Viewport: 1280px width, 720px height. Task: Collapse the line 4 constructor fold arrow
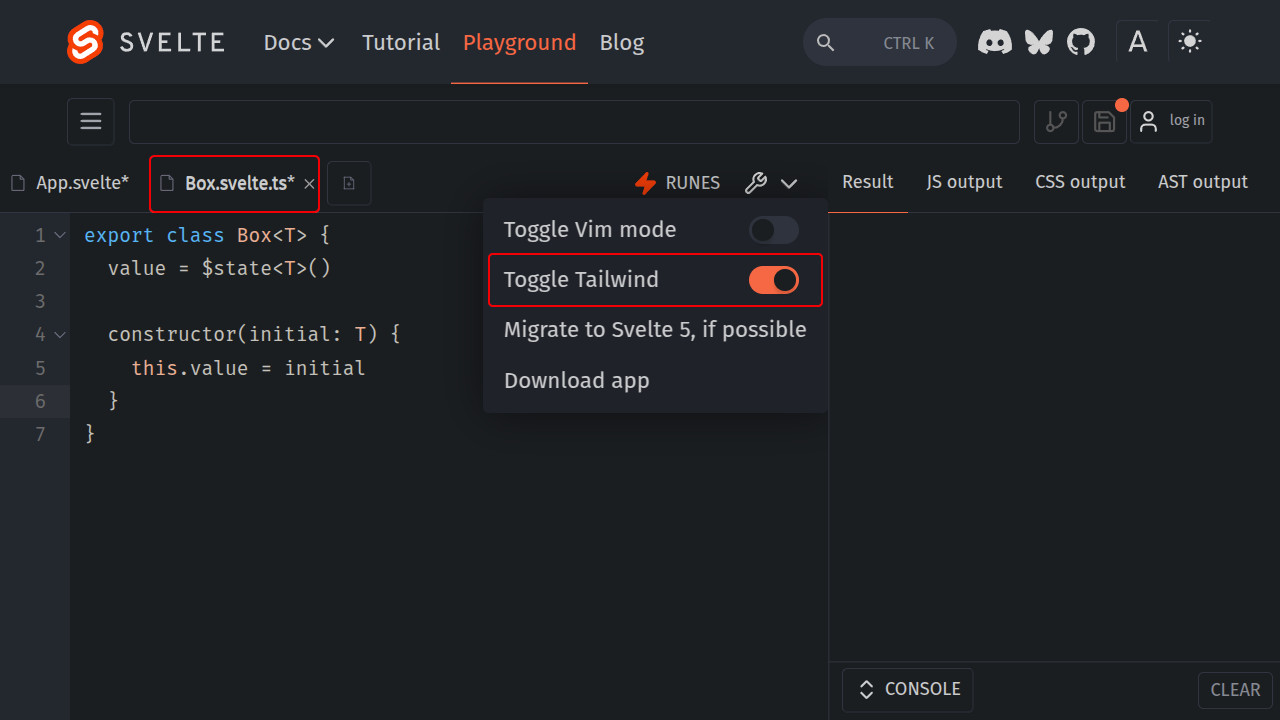(x=60, y=335)
